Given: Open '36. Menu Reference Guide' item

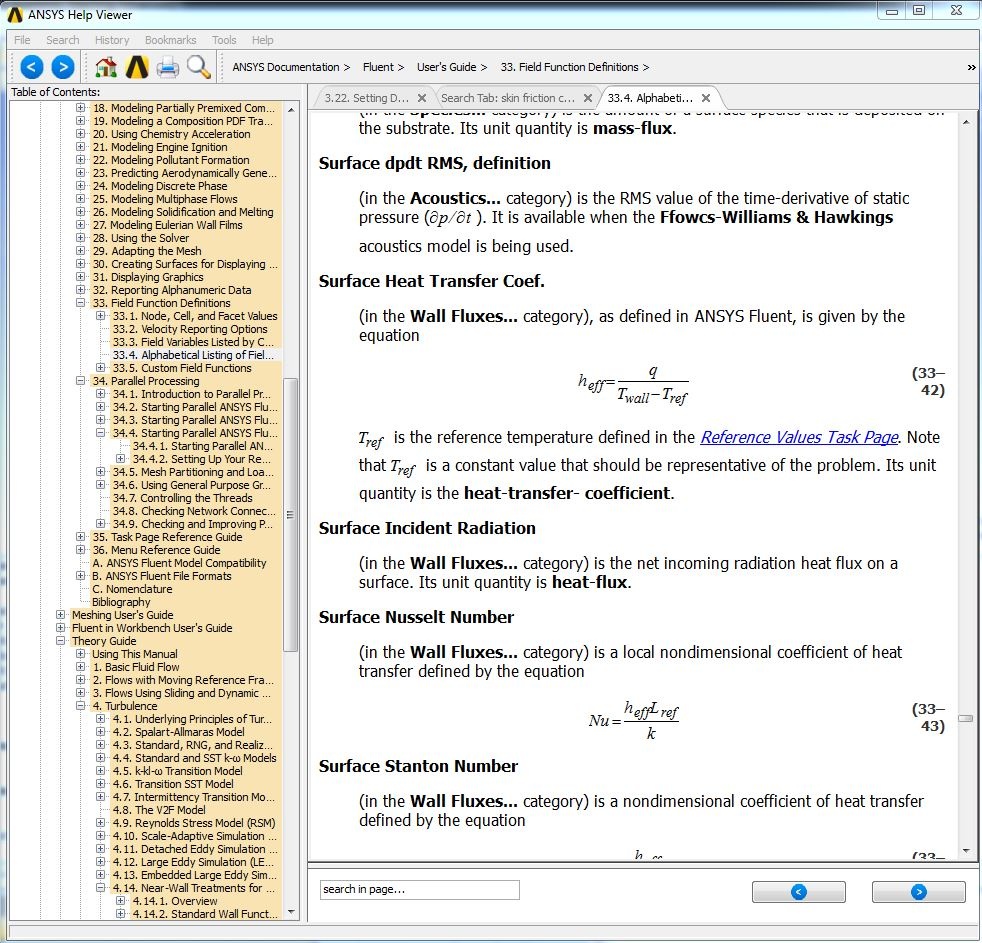Looking at the screenshot, I should pos(156,550).
